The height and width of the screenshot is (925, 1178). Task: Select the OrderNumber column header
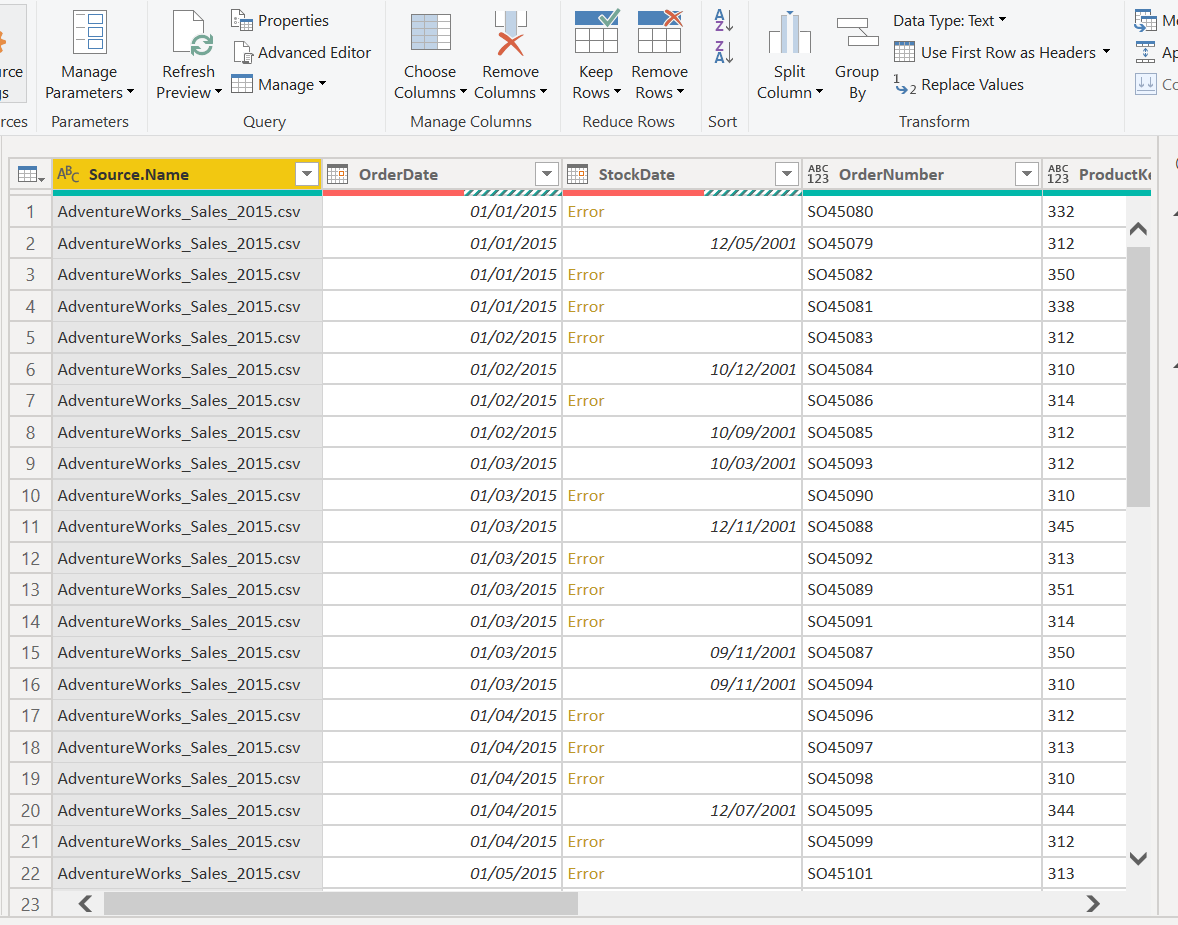(x=923, y=174)
